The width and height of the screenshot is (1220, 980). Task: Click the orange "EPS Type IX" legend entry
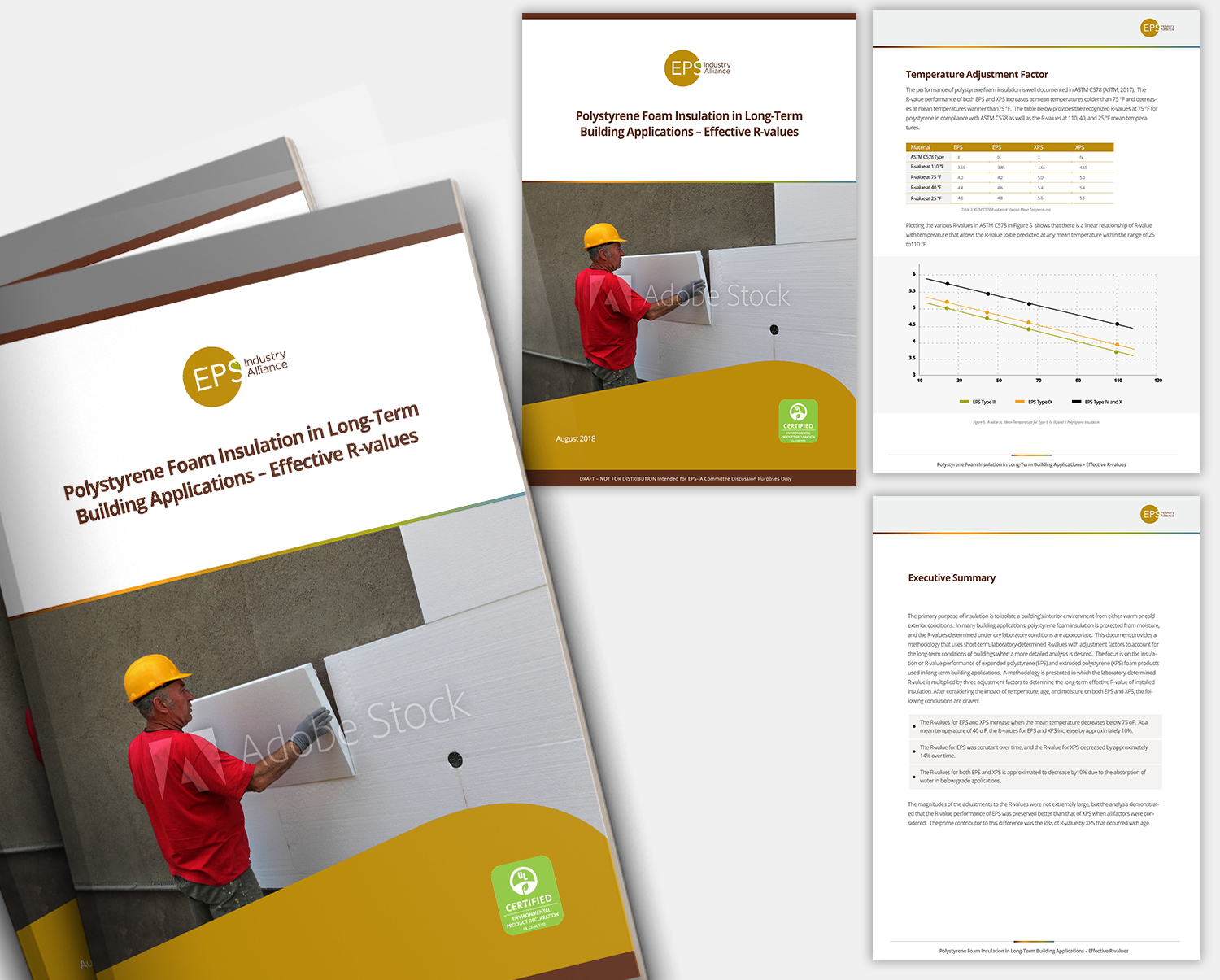[1034, 402]
